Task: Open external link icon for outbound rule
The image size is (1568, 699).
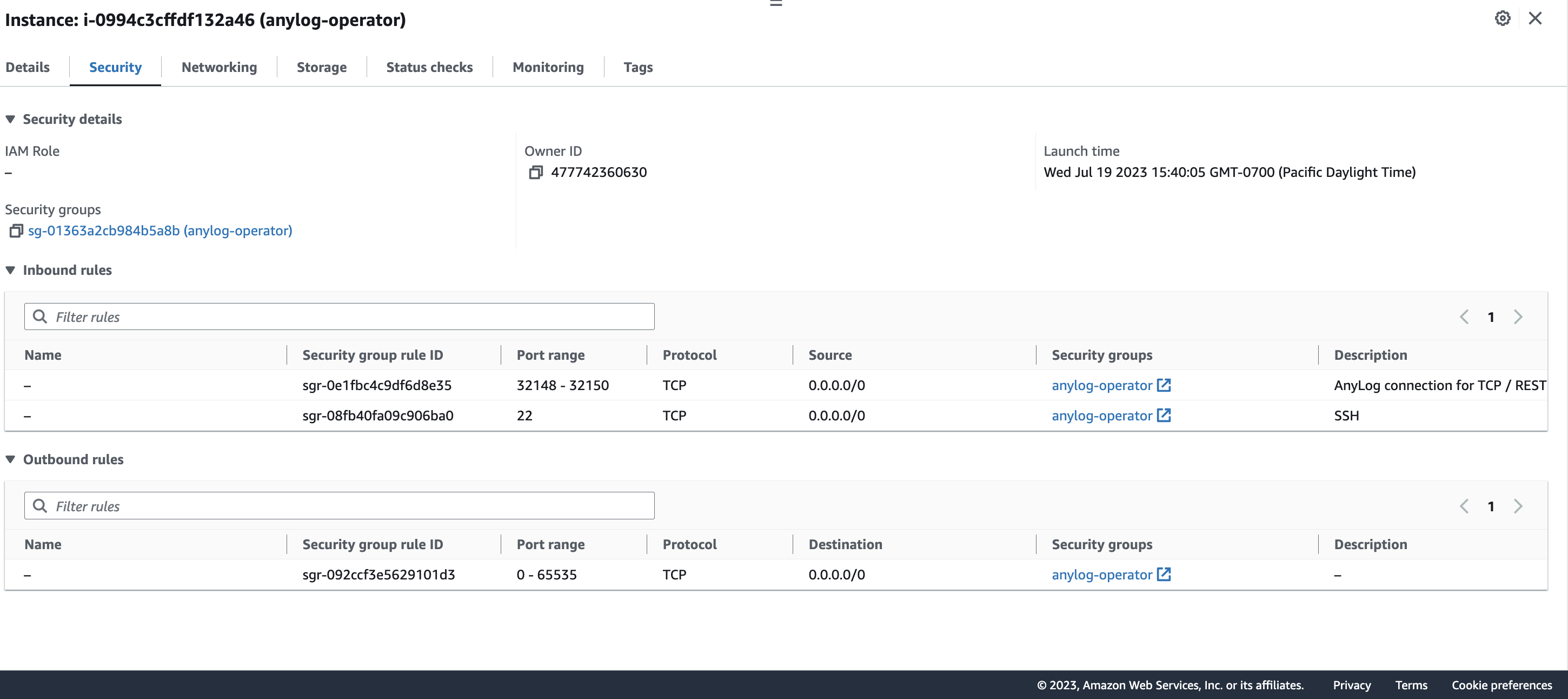Action: pyautogui.click(x=1164, y=574)
